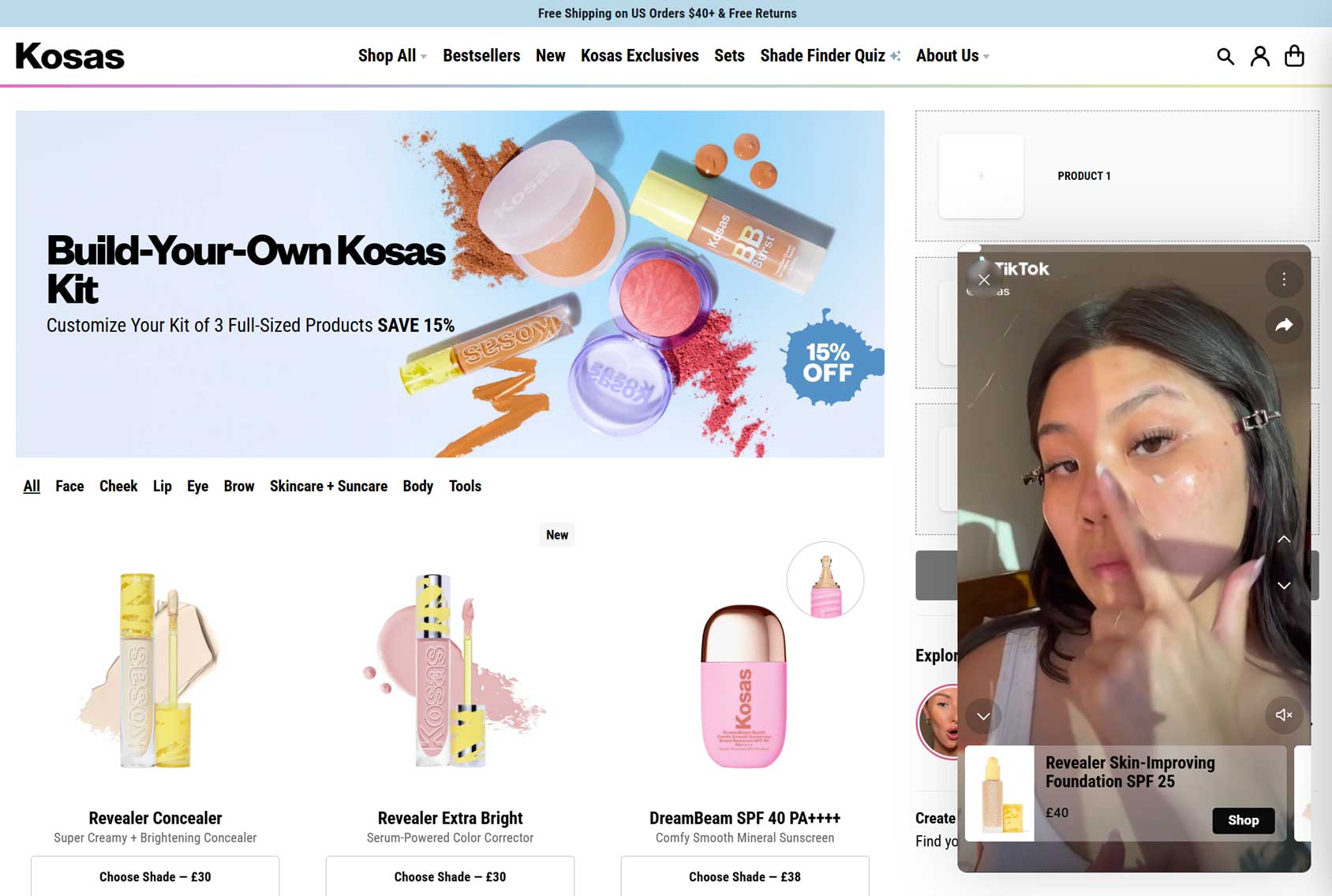Open DreamBeam SPF 40 product image
This screenshot has width=1332, height=896.
[743, 686]
